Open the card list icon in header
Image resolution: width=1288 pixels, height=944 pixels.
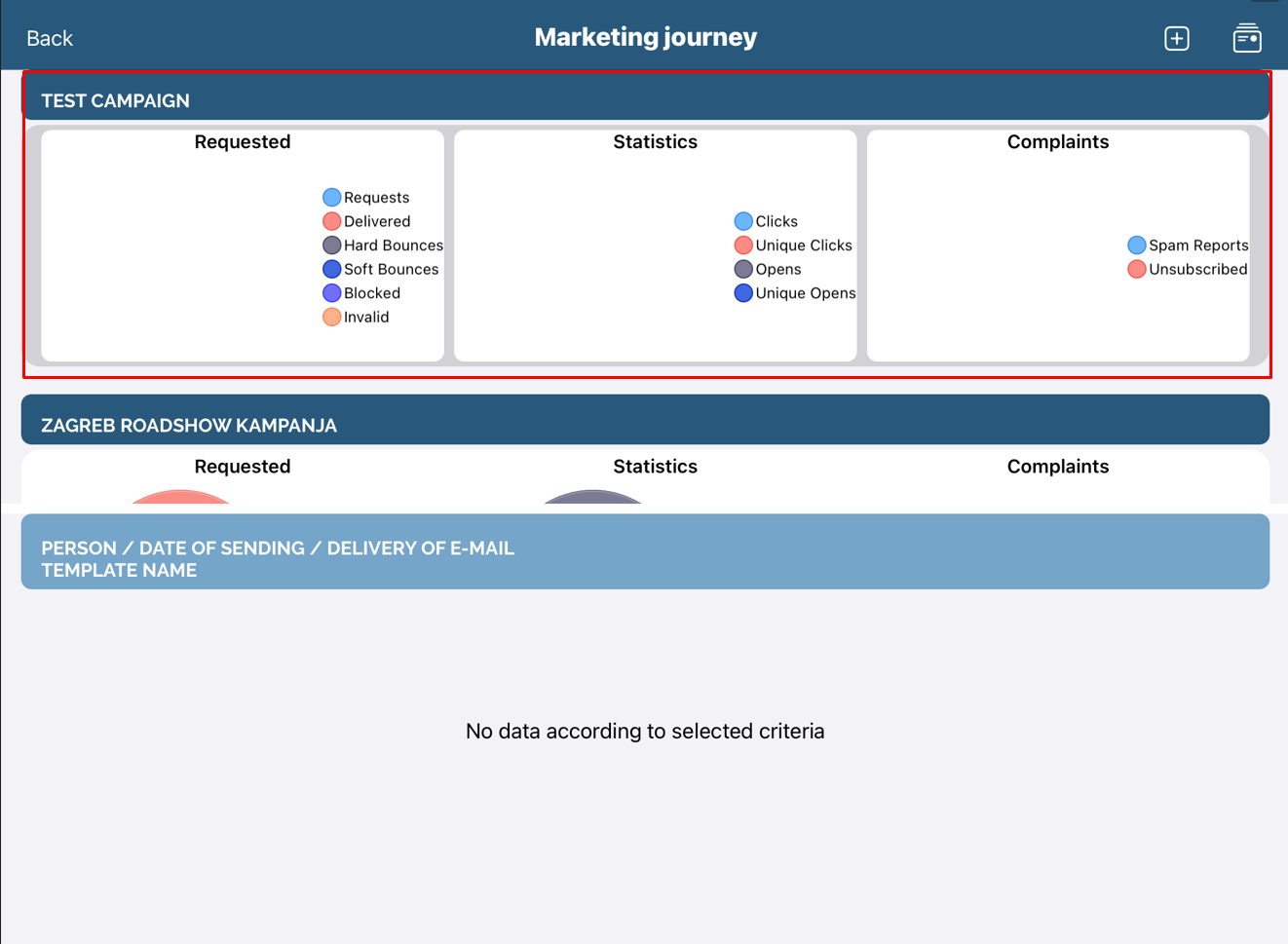[1246, 38]
